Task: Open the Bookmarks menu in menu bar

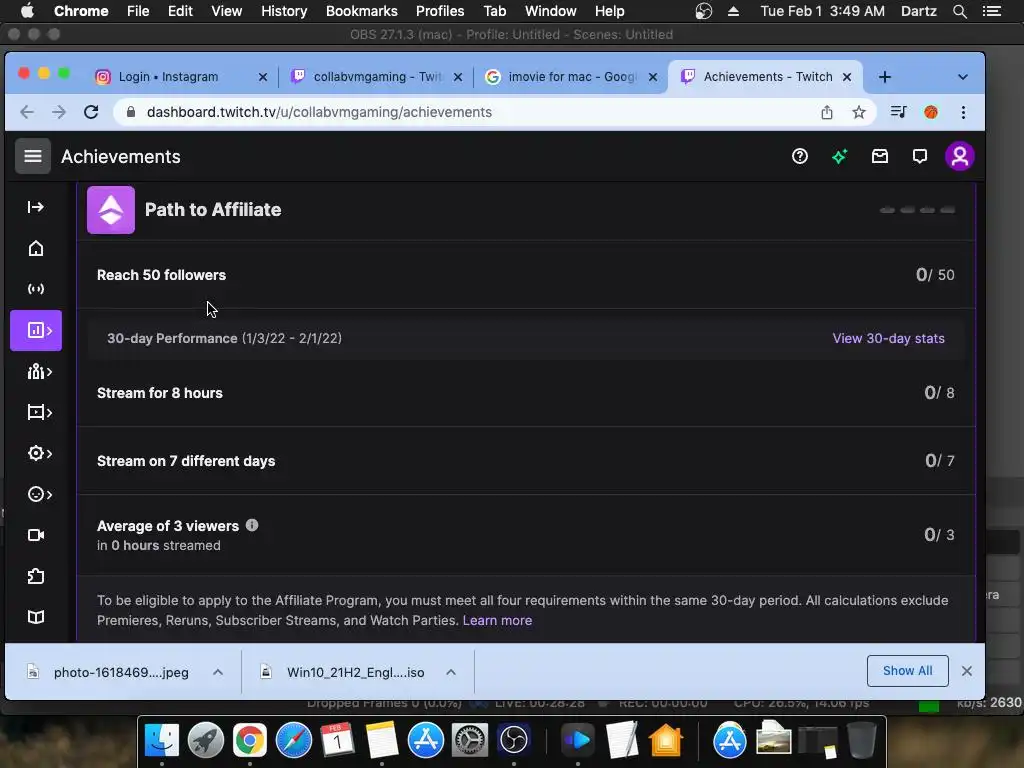Action: click(361, 11)
